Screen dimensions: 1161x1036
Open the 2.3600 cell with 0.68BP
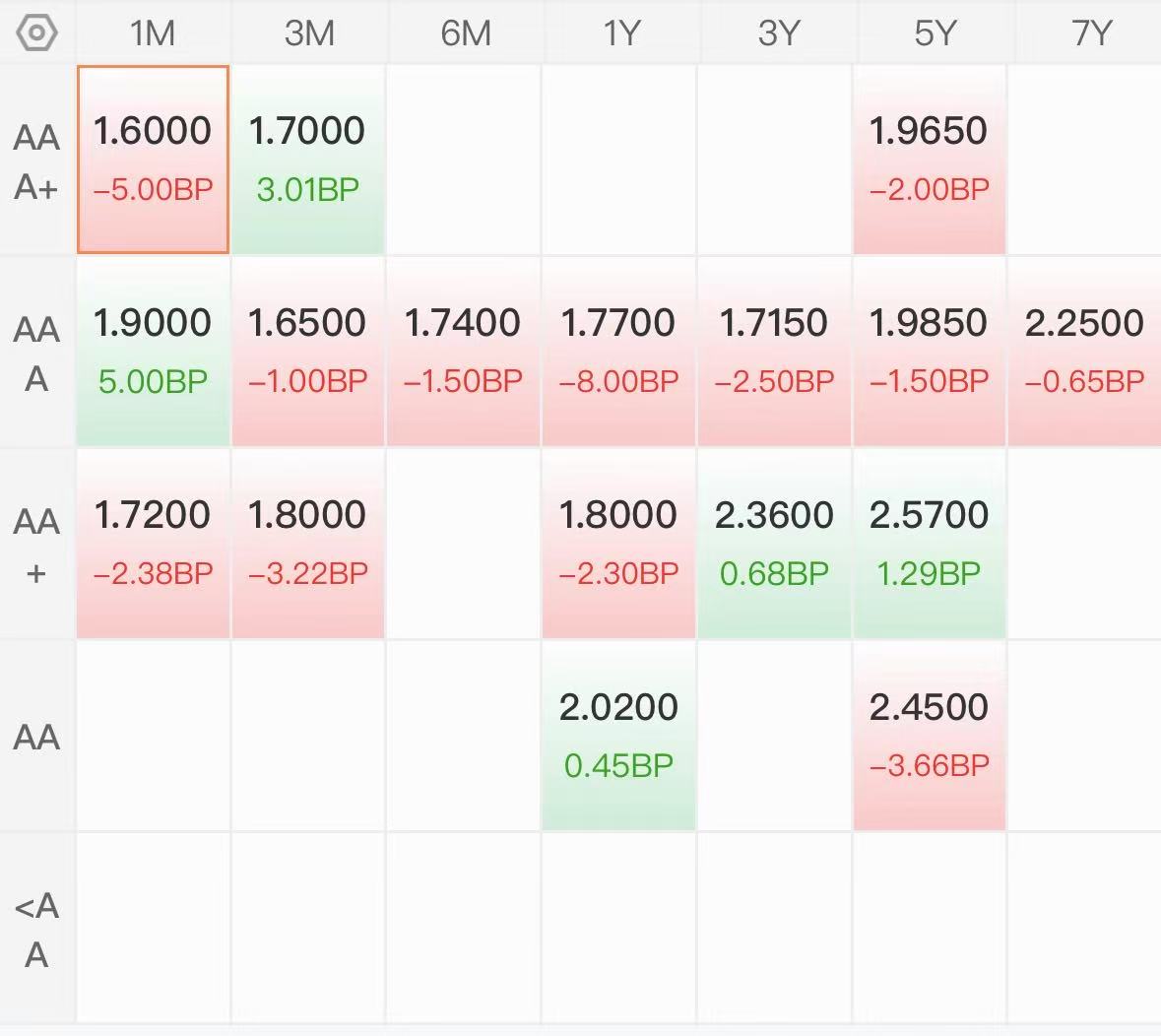(x=775, y=545)
